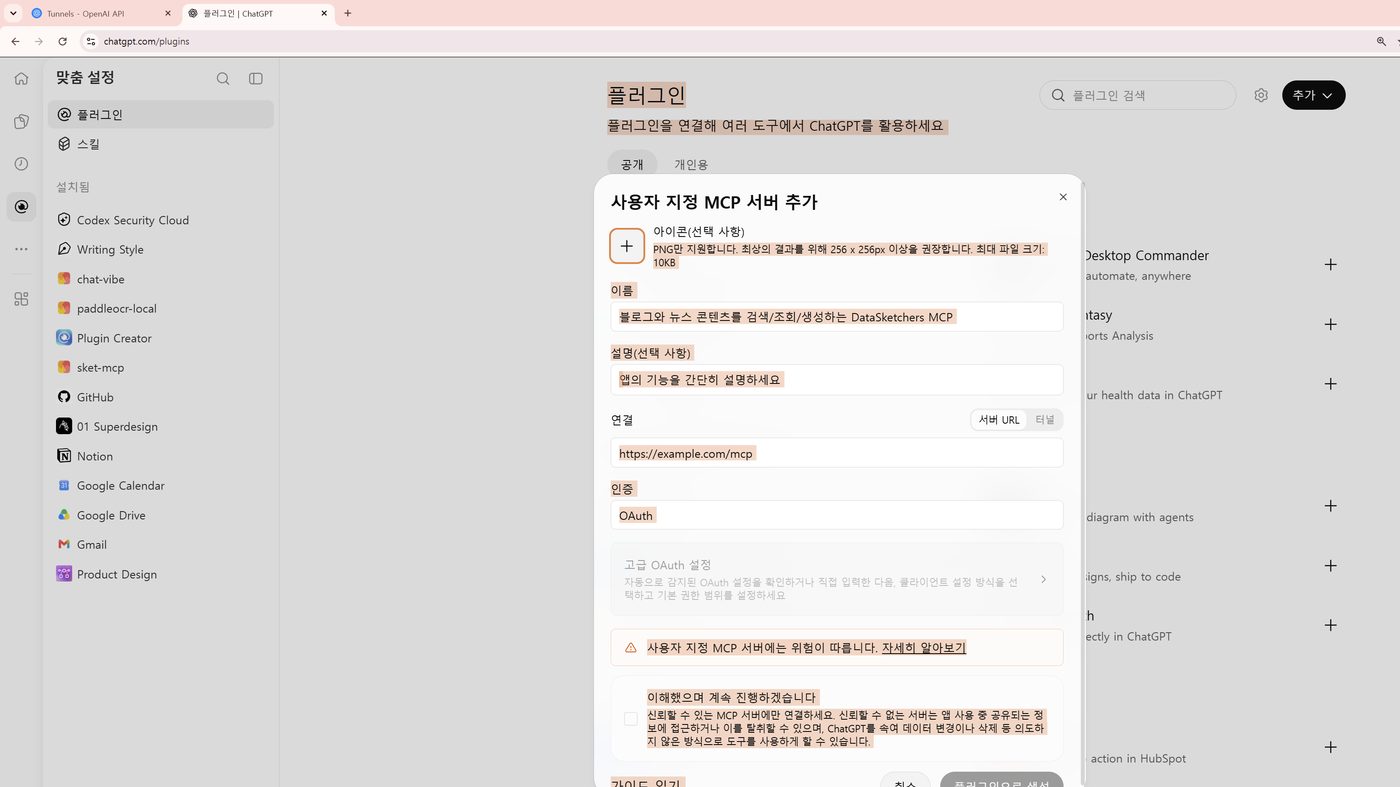Open the Notion plugin in sidebar
Screen dimensions: 1400x787
(160, 456)
